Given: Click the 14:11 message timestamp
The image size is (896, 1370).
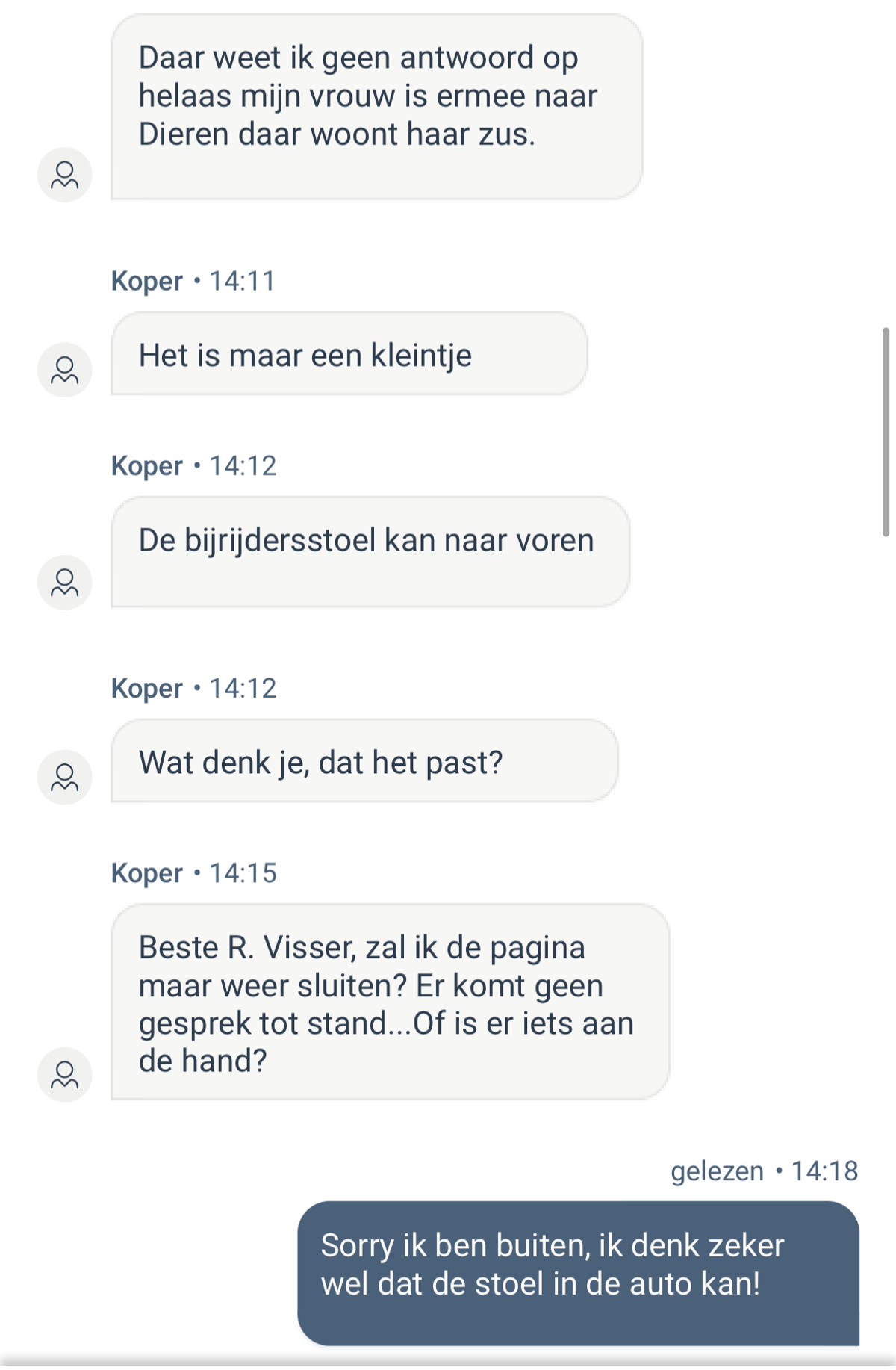Looking at the screenshot, I should click(x=243, y=282).
